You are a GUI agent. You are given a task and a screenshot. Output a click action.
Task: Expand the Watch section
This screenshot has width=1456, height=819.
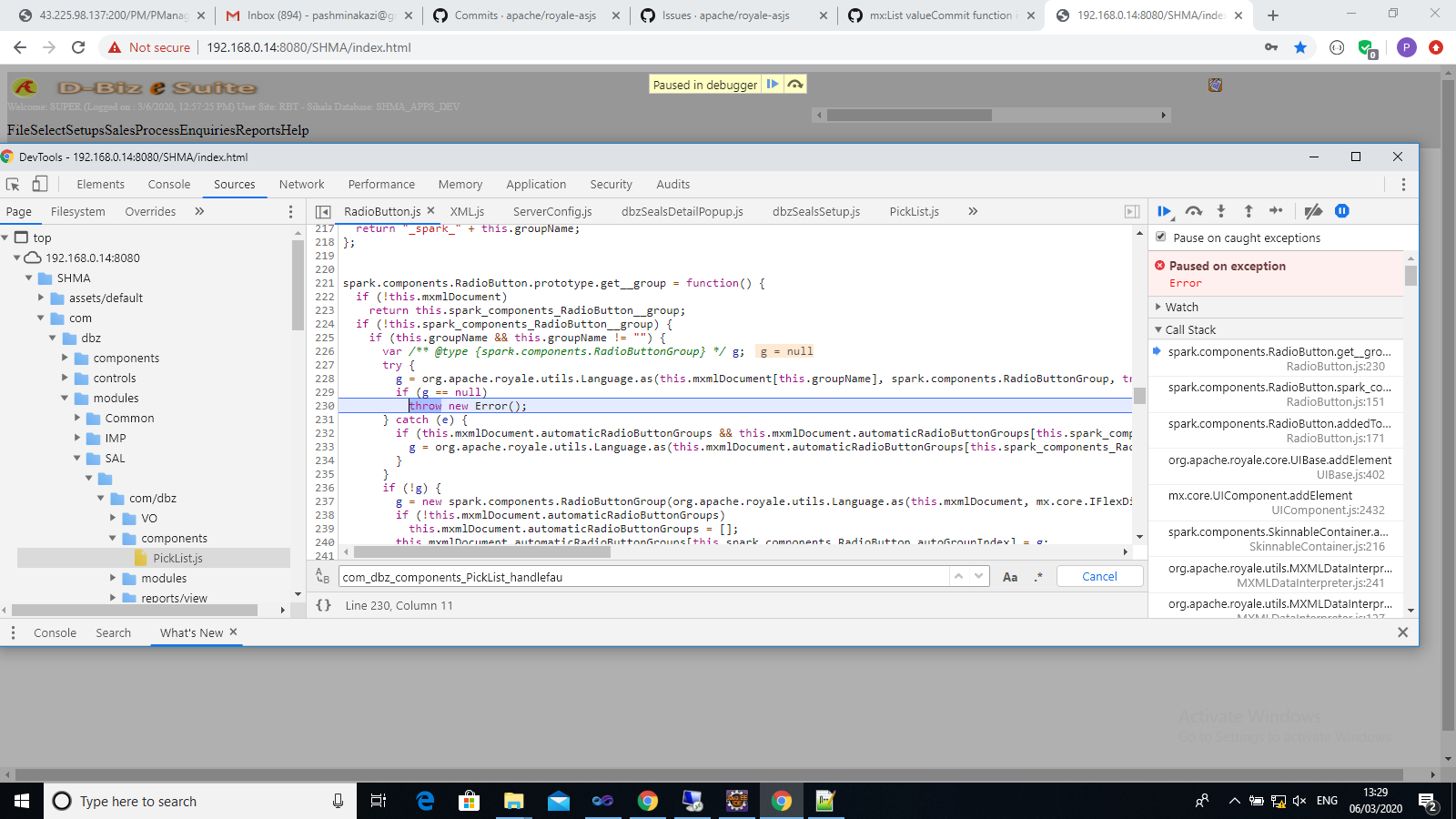[1157, 307]
